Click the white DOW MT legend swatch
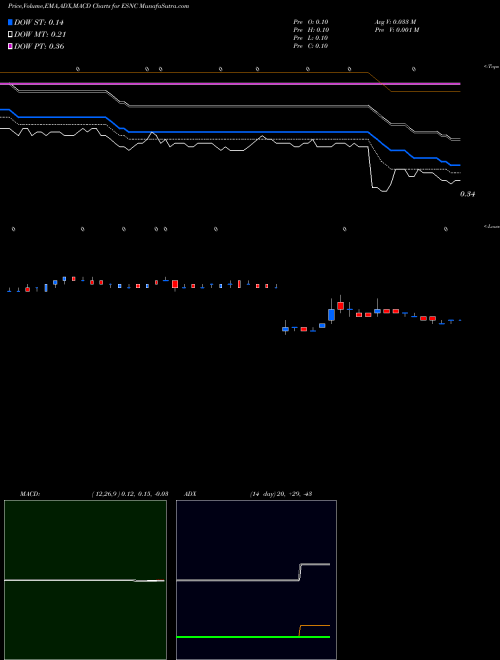This screenshot has width=500, height=660. [11, 34]
